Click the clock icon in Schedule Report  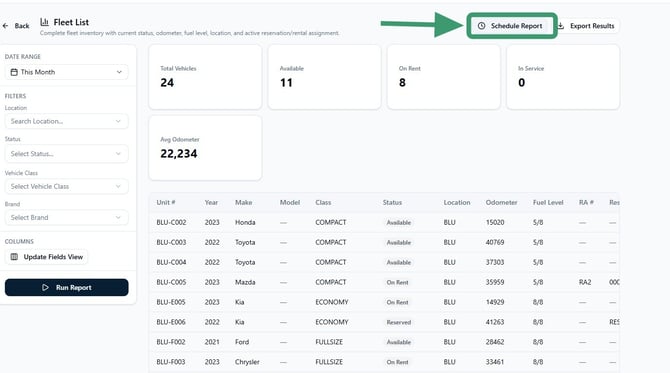[x=481, y=26]
